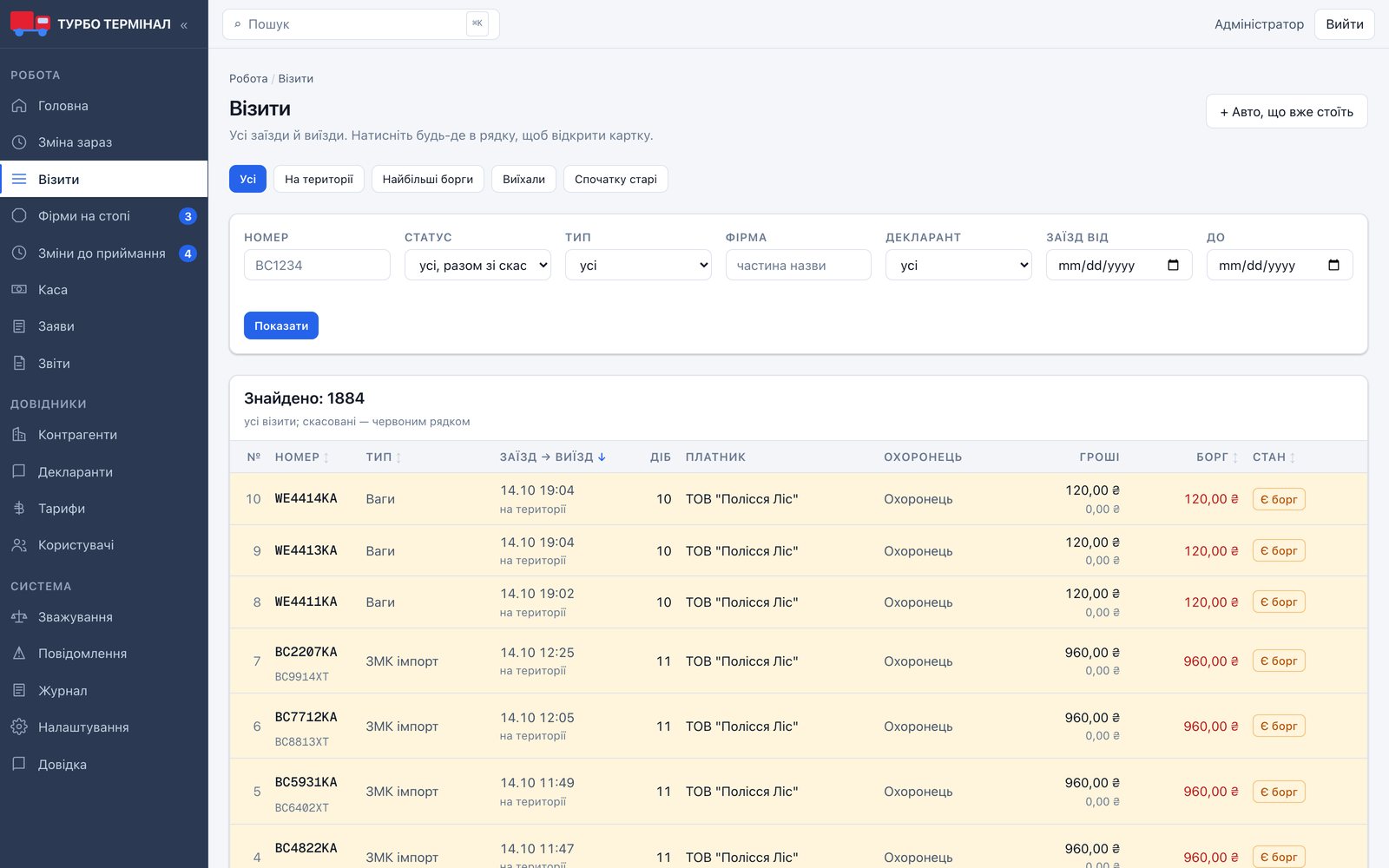This screenshot has height=868, width=1389.
Task: Select the На території filter tab
Action: 319,179
